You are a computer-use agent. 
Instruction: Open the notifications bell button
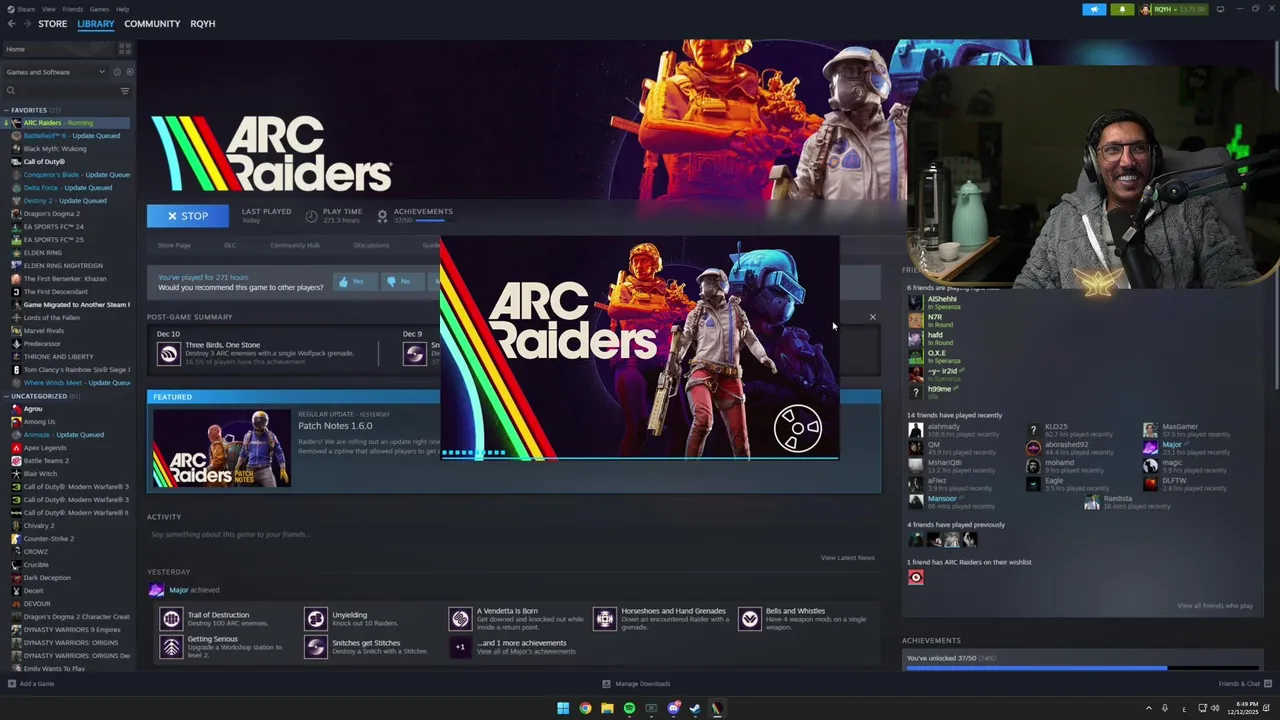pos(1121,9)
